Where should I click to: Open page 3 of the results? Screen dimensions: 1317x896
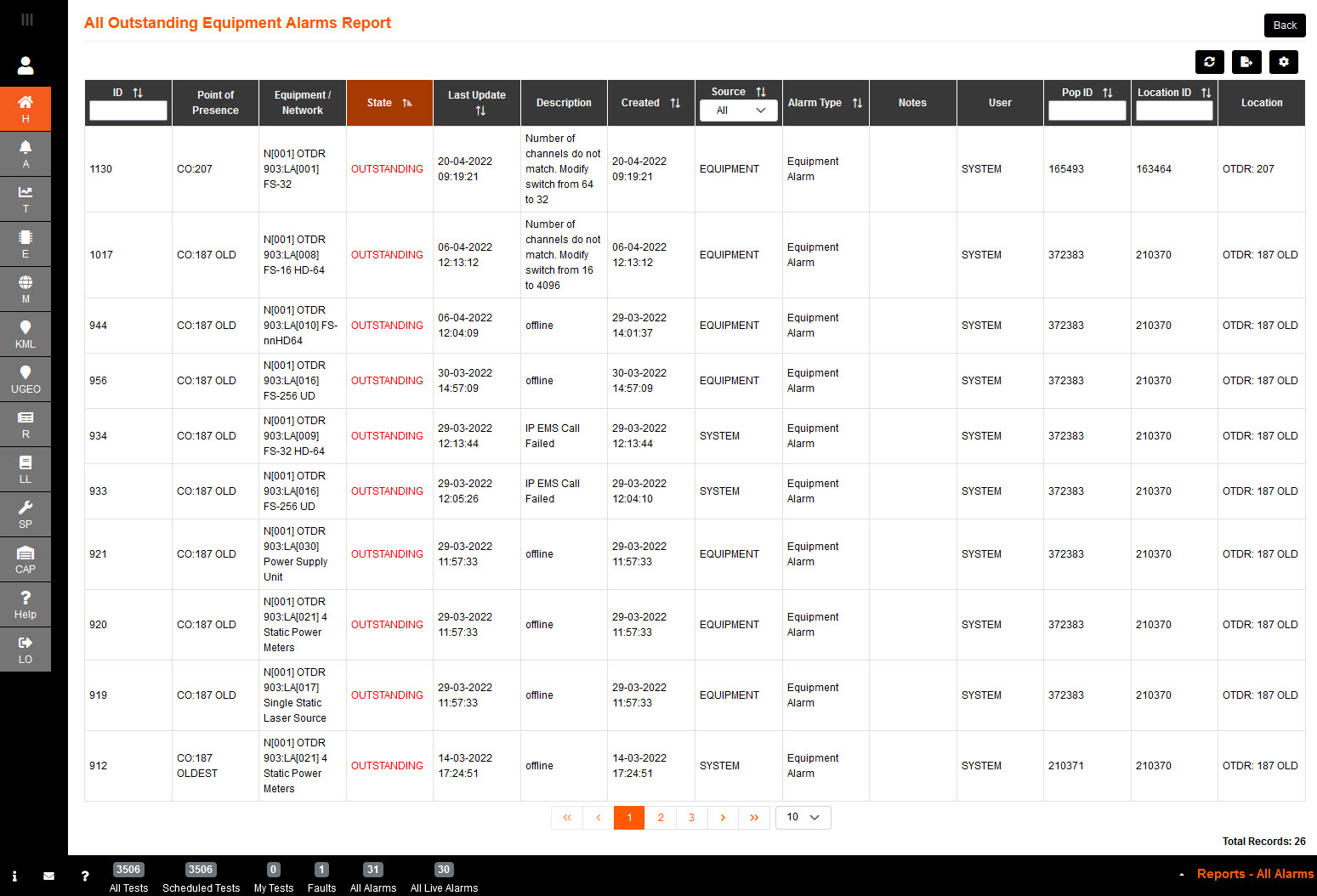coord(691,817)
